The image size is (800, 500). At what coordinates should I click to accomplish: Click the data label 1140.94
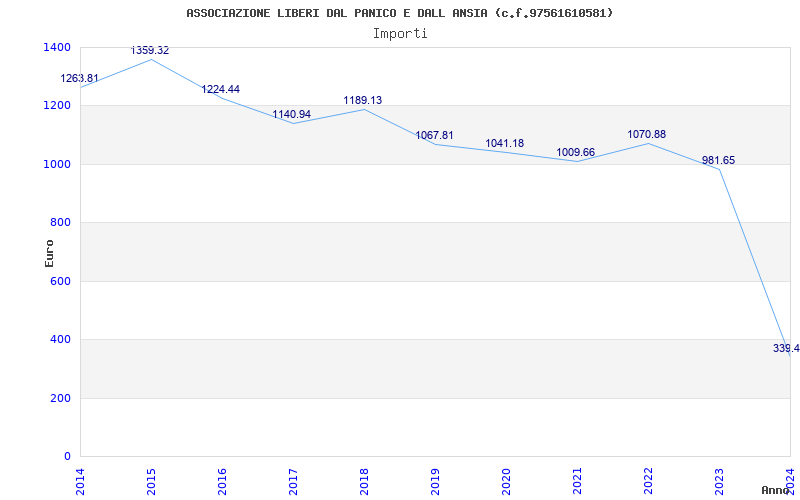(291, 114)
